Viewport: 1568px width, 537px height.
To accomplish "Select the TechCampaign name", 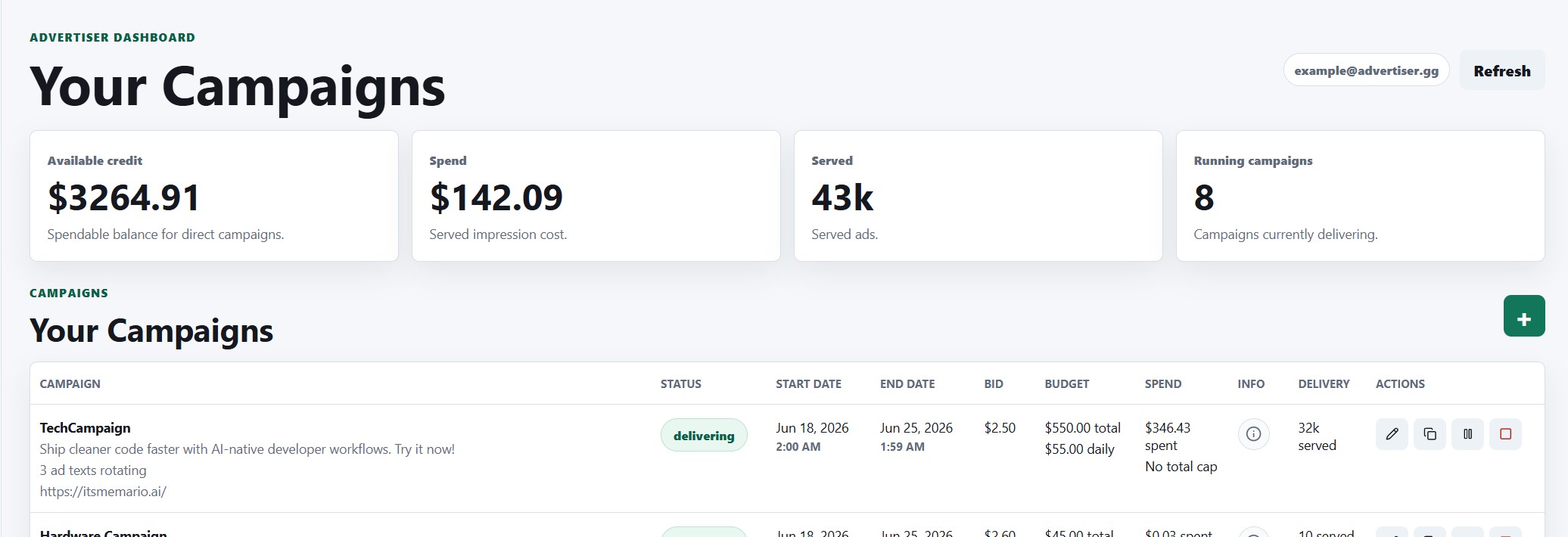I will click(x=85, y=428).
